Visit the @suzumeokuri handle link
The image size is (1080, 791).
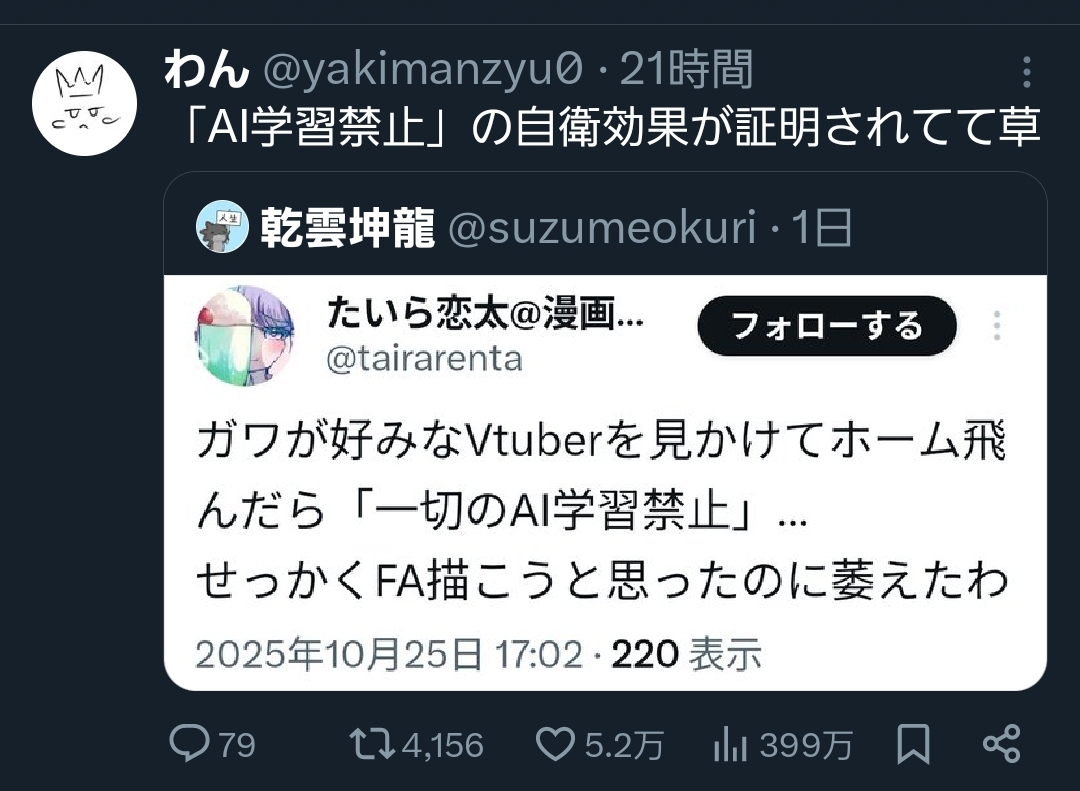click(x=602, y=227)
